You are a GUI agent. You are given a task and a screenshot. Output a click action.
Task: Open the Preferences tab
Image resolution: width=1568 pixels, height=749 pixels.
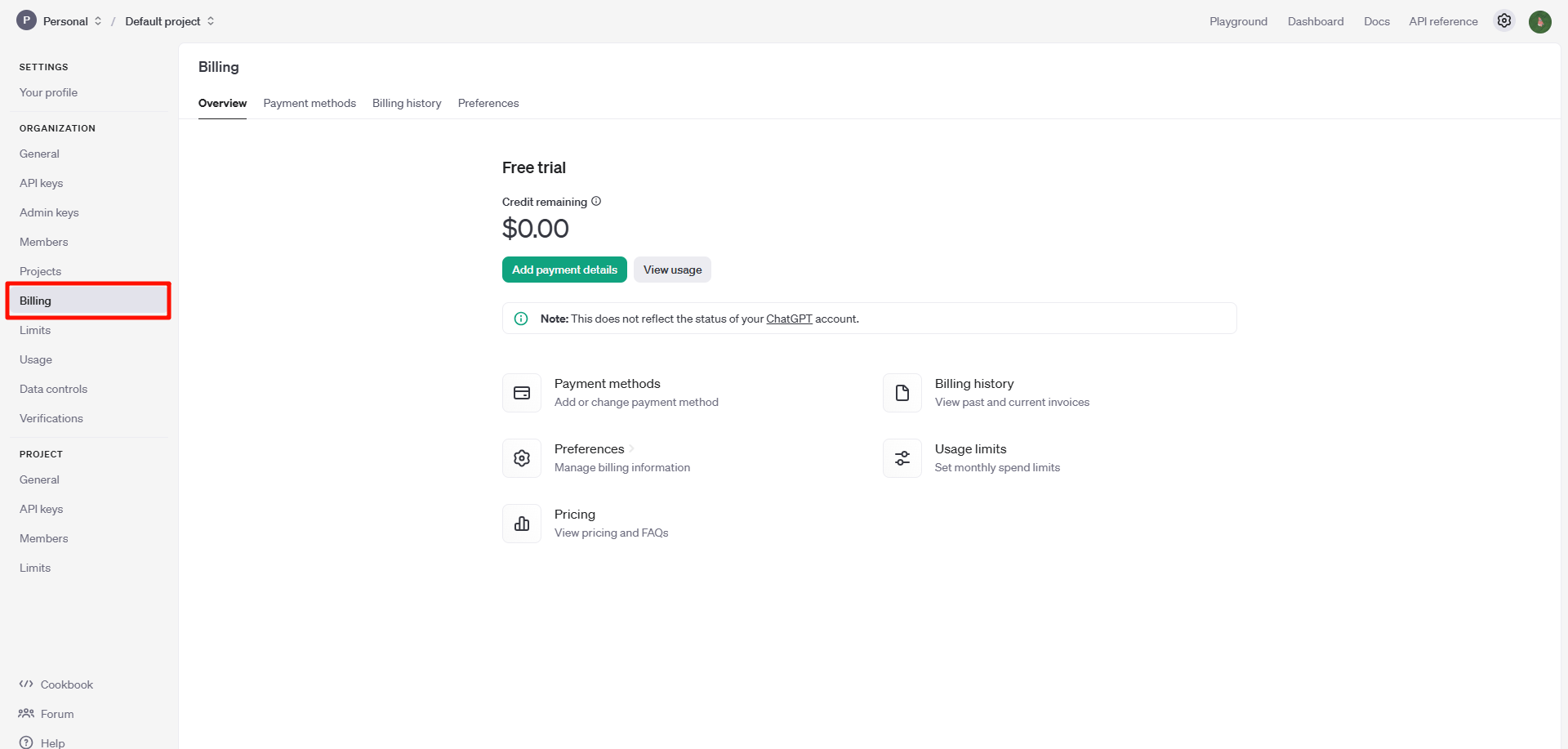click(488, 103)
